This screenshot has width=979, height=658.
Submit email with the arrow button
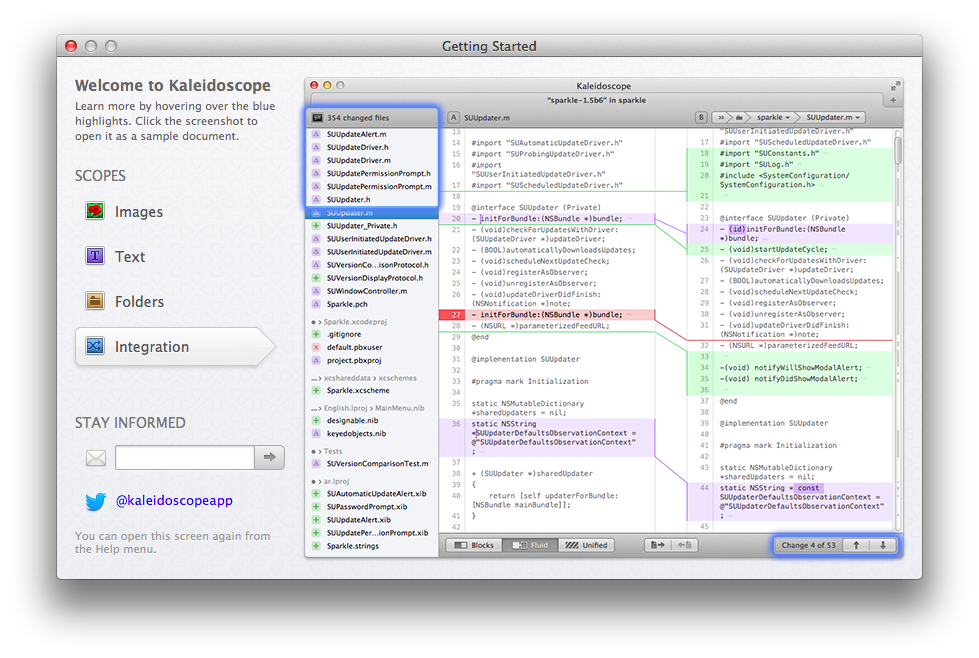coord(269,458)
